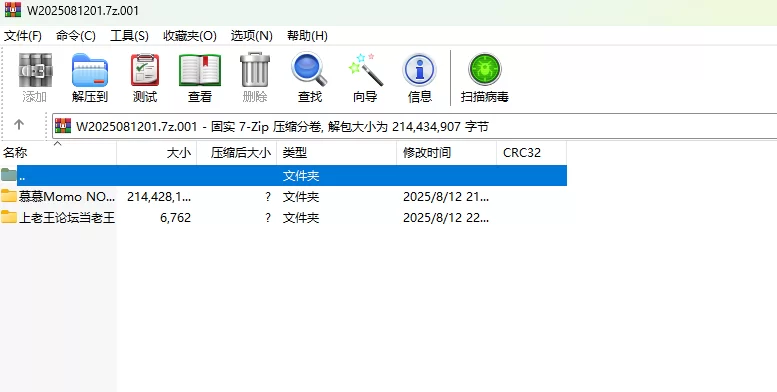Go up one level with arrow button
777x392 pixels.
click(x=19, y=124)
